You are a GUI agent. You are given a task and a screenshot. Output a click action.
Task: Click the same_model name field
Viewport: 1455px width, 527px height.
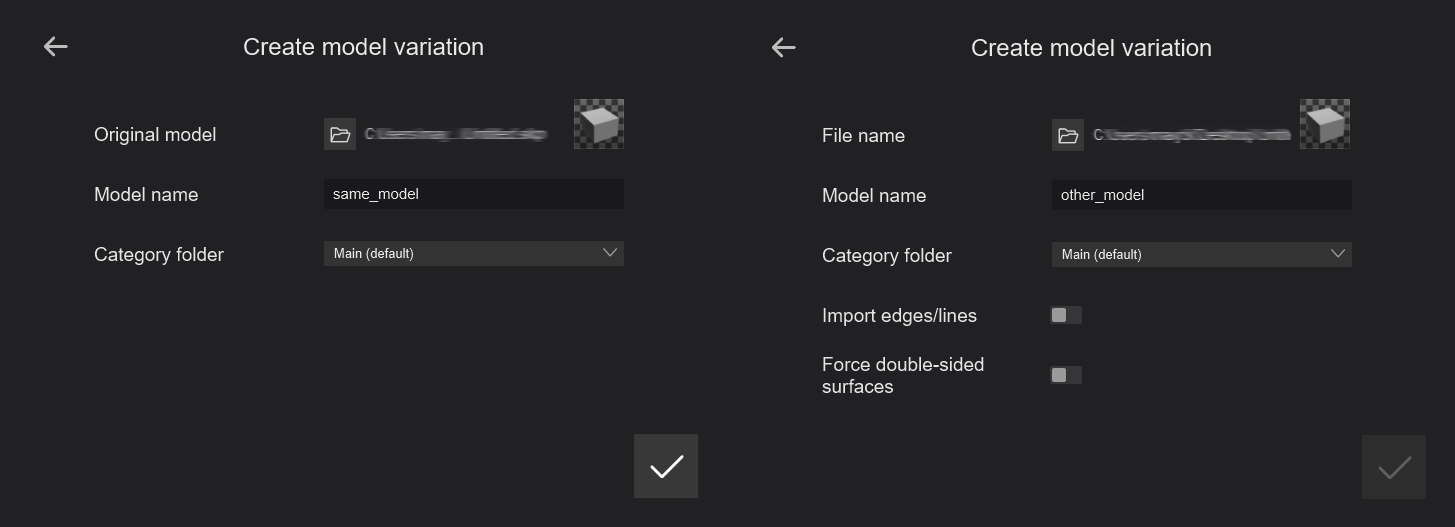473,194
